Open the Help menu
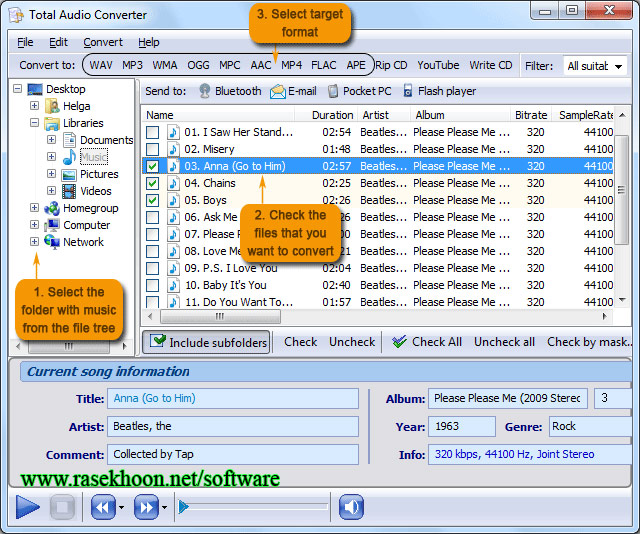Screen dimensions: 640x534 [149, 42]
